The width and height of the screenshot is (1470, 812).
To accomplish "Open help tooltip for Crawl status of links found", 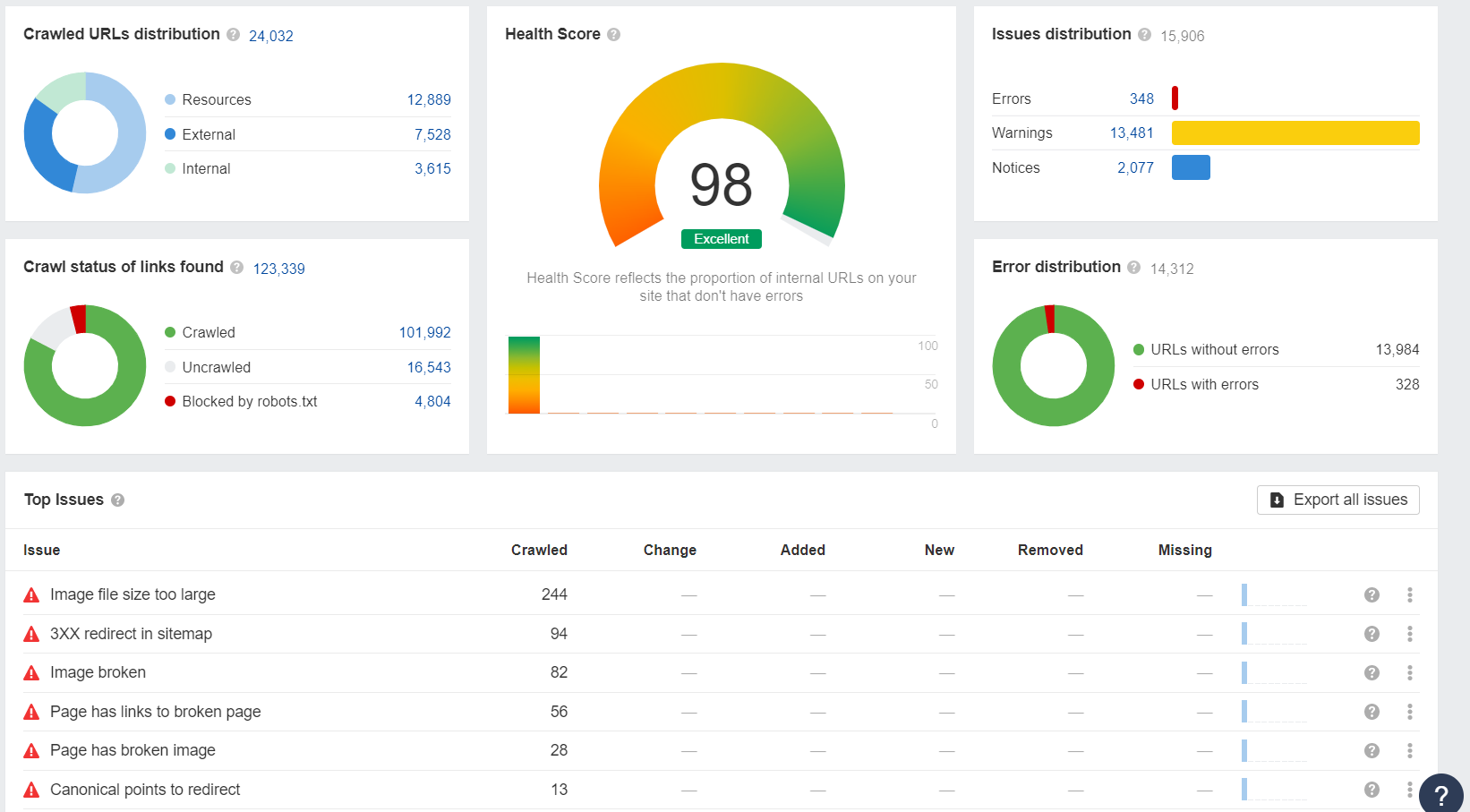I will click(x=236, y=268).
